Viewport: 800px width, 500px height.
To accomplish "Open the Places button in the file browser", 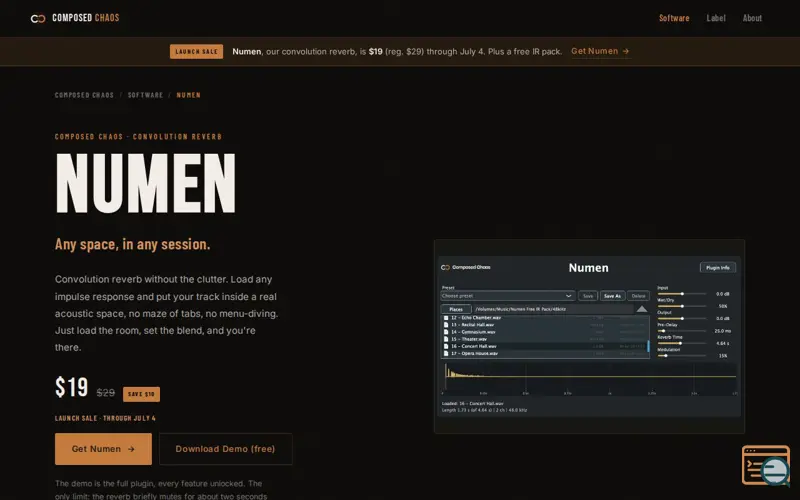I will pos(456,309).
